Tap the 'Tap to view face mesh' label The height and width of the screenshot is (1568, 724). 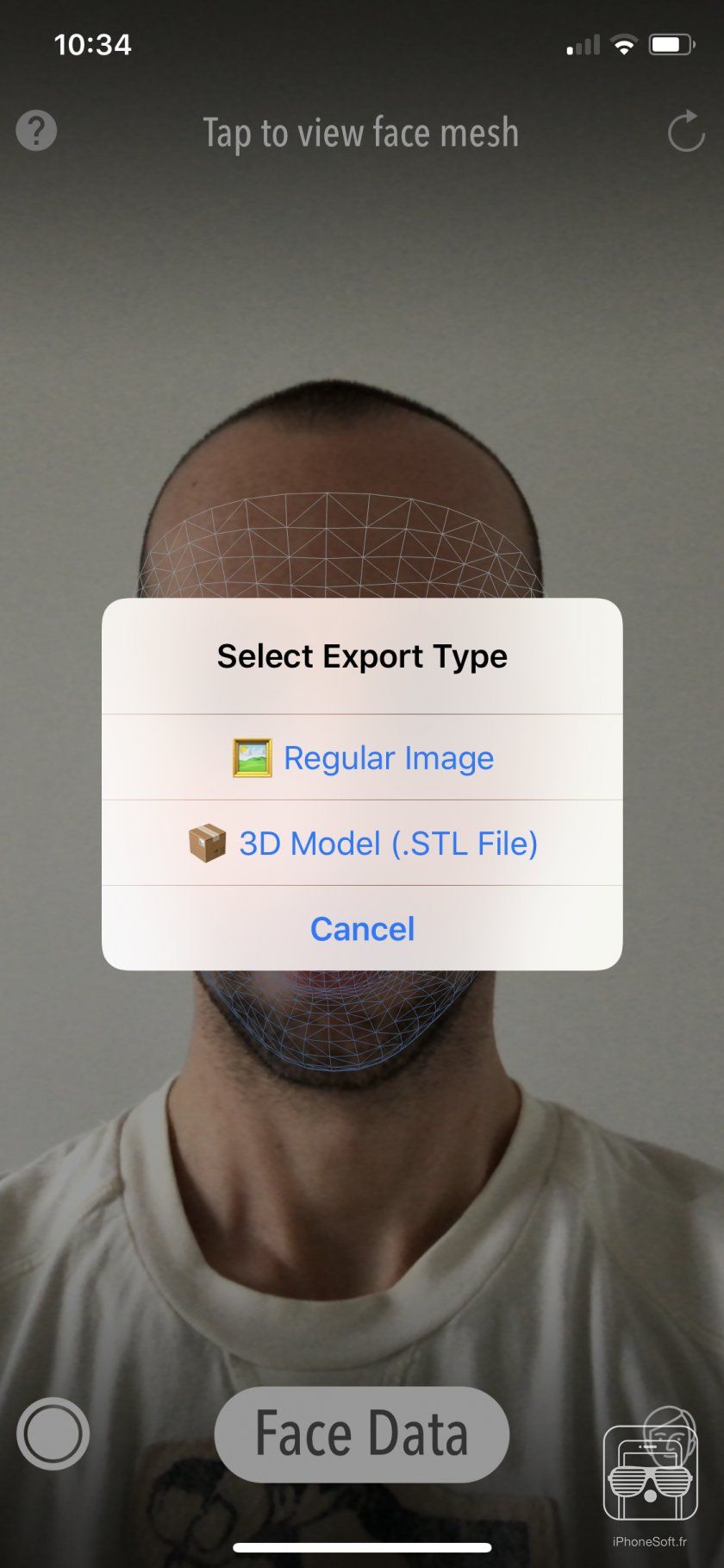pos(361,133)
